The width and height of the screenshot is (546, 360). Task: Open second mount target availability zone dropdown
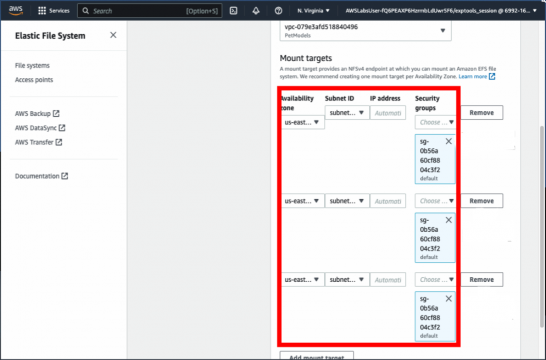[x=302, y=201]
